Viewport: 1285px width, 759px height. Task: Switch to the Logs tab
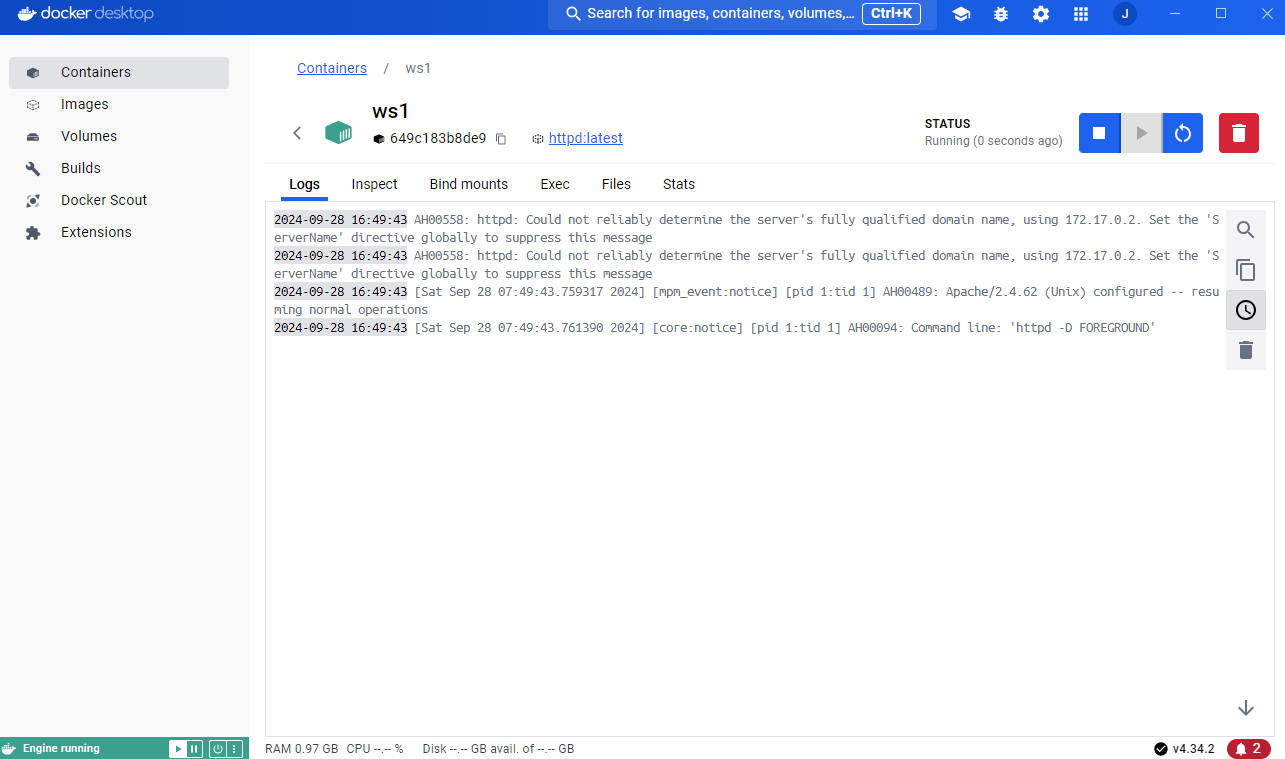(x=305, y=184)
